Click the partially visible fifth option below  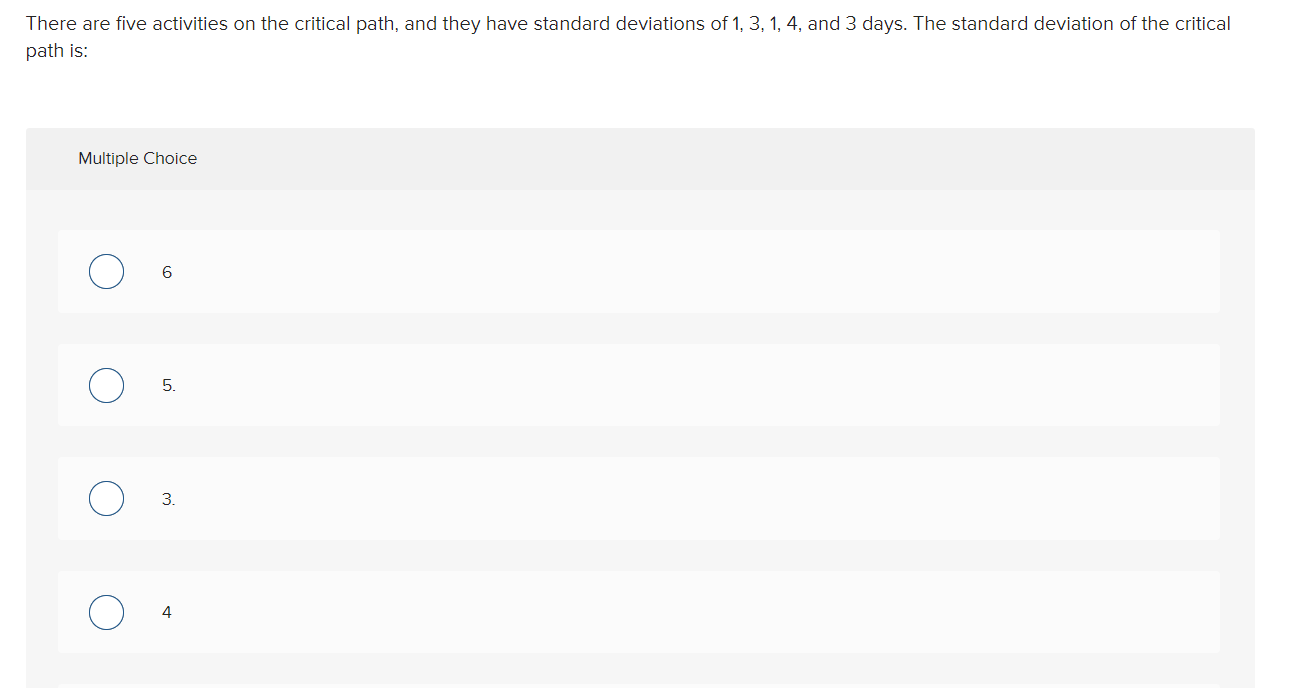639,685
